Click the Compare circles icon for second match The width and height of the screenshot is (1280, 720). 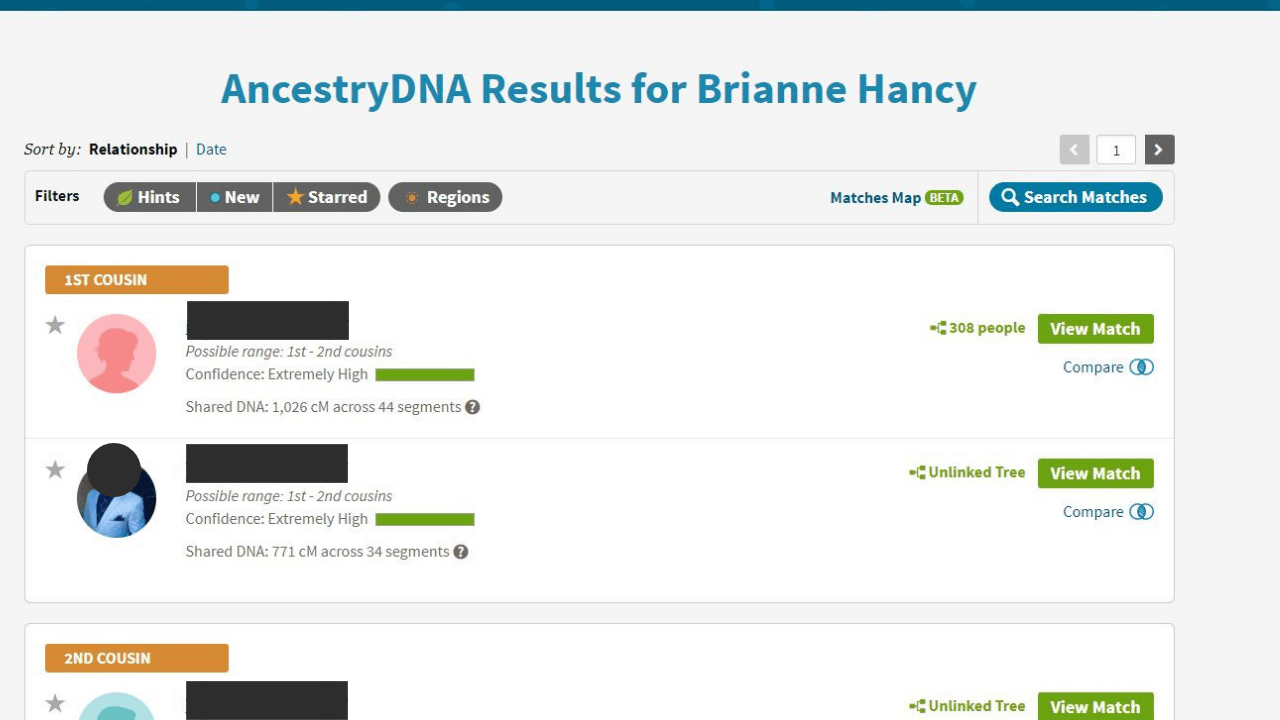pos(1141,511)
